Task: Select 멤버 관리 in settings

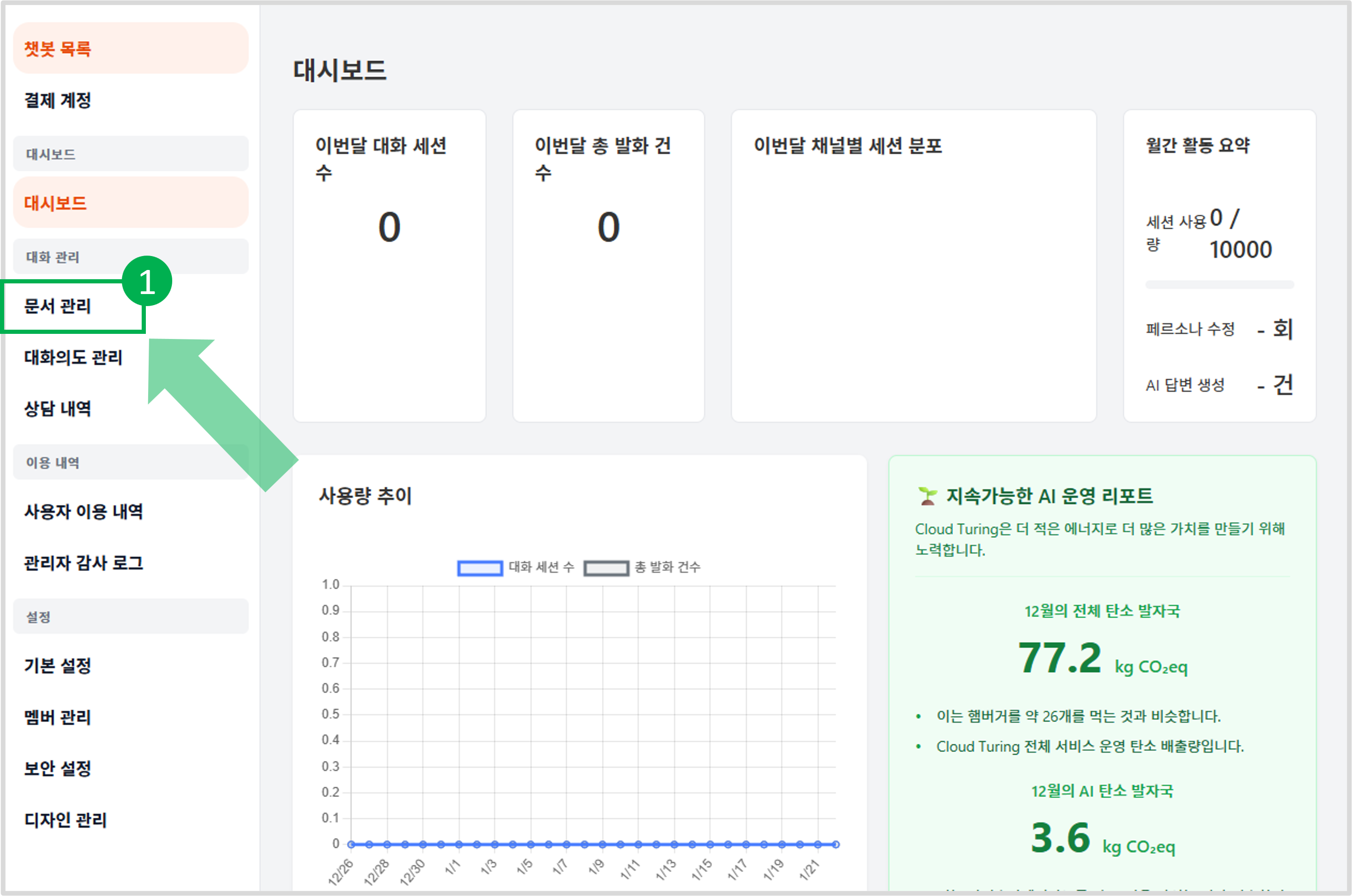Action: (57, 717)
